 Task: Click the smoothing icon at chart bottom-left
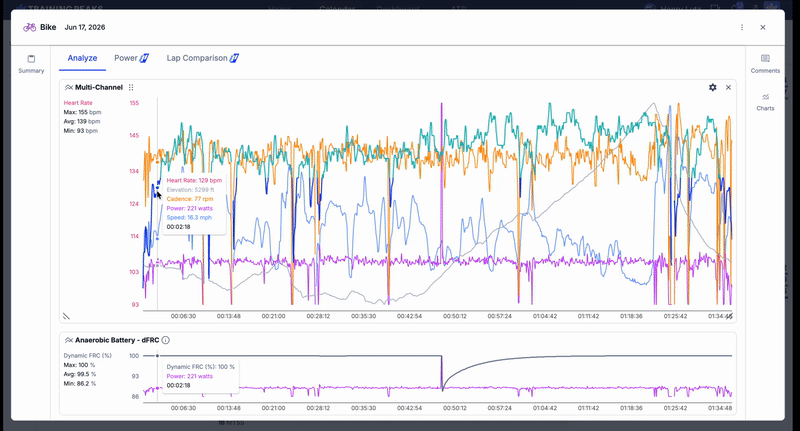[x=66, y=316]
